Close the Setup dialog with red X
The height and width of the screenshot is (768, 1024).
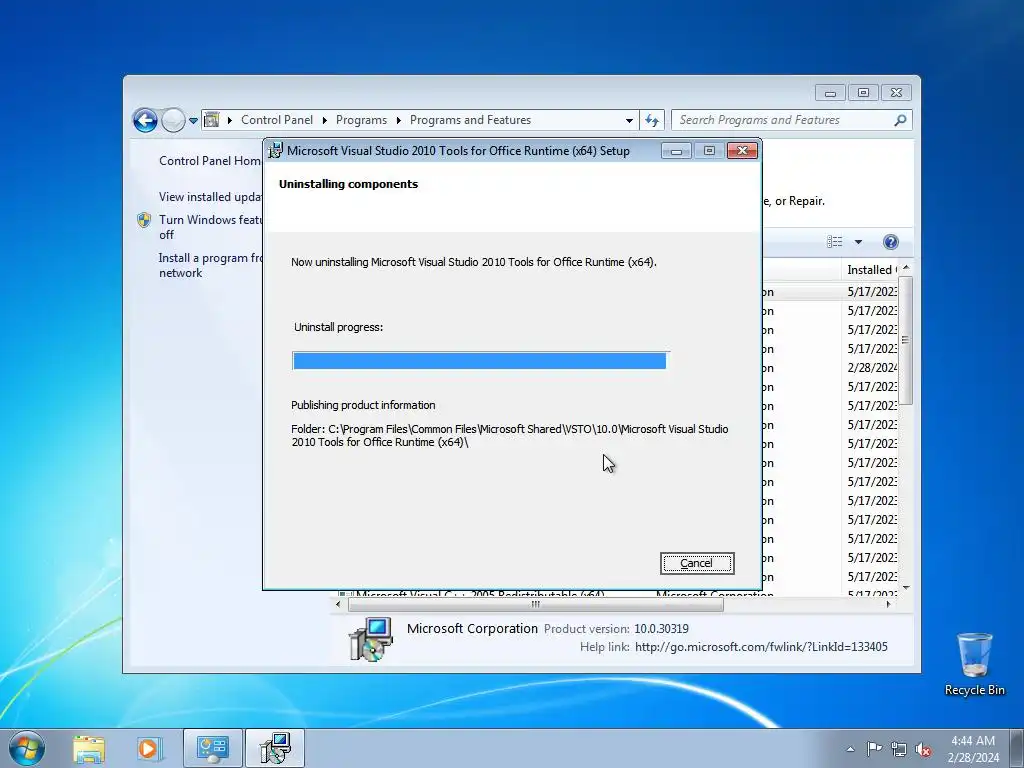pos(742,151)
